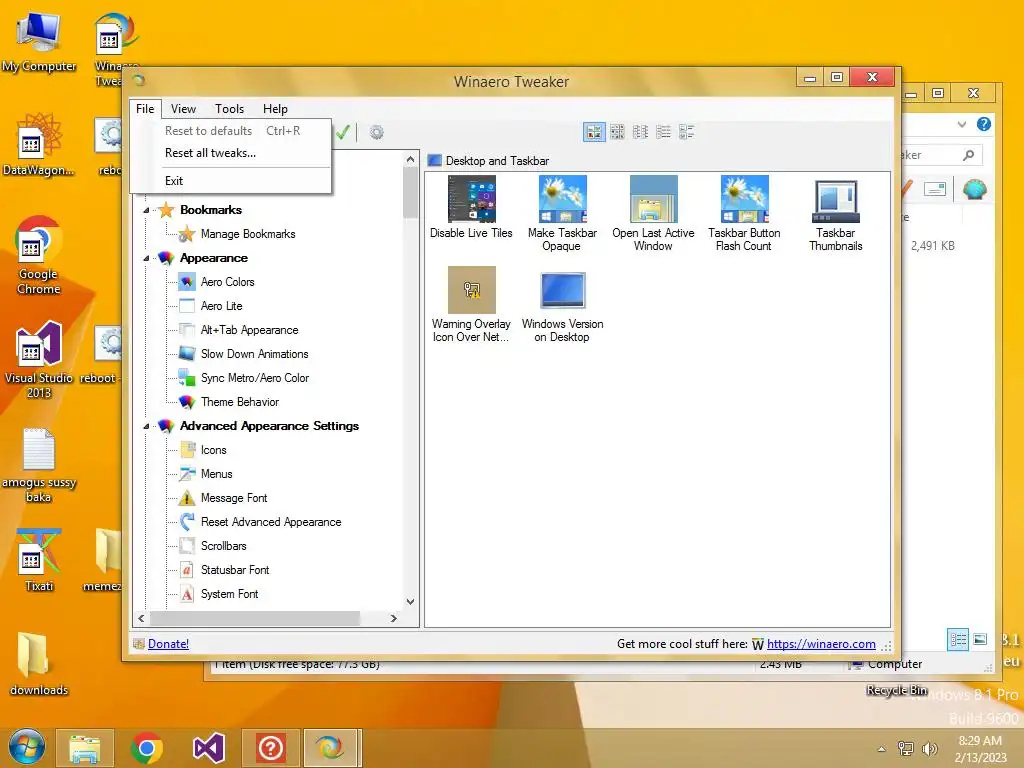Open the Help menu

(x=275, y=109)
